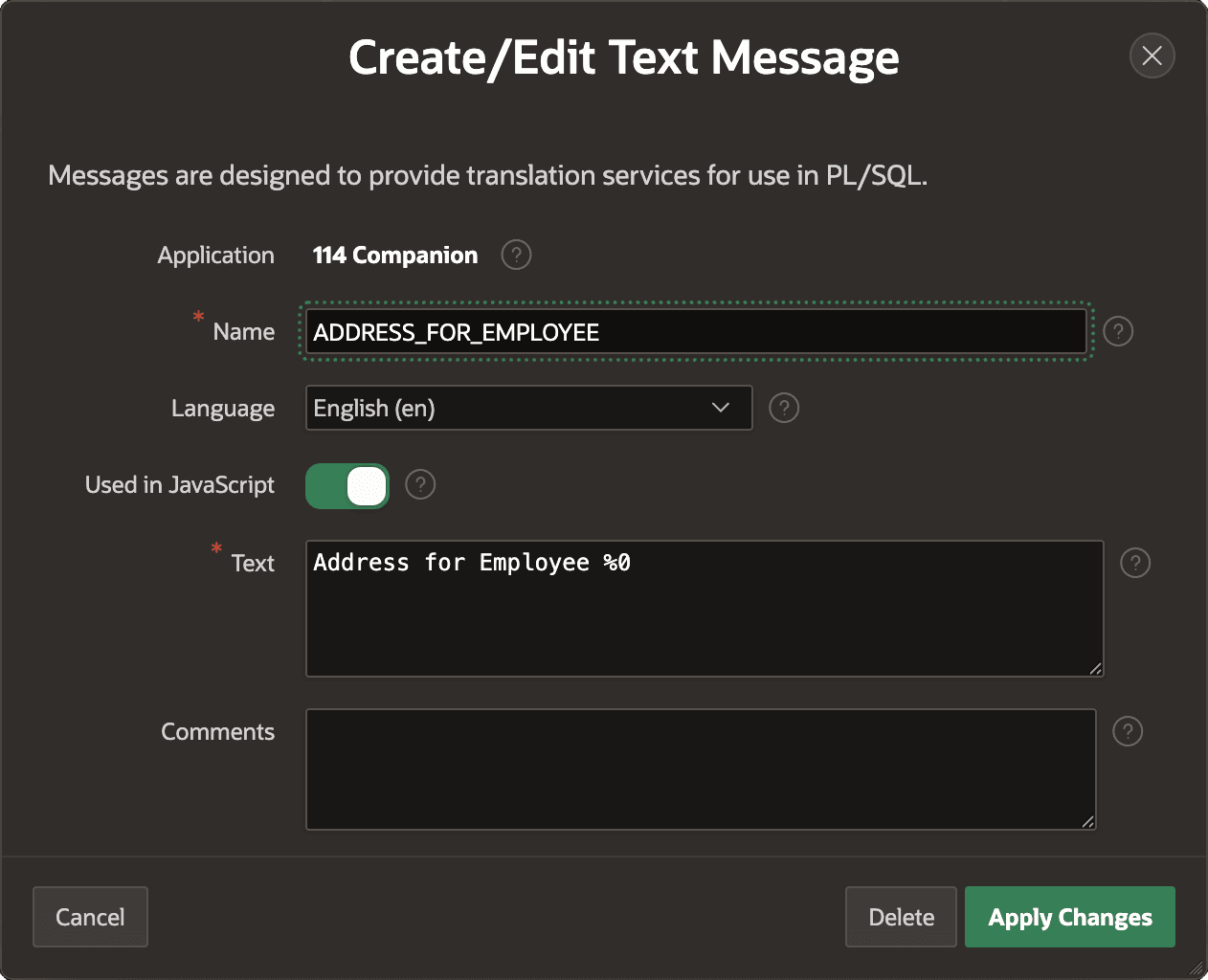This screenshot has height=980, width=1208.
Task: Click inside the empty Comments textarea
Action: click(x=701, y=769)
